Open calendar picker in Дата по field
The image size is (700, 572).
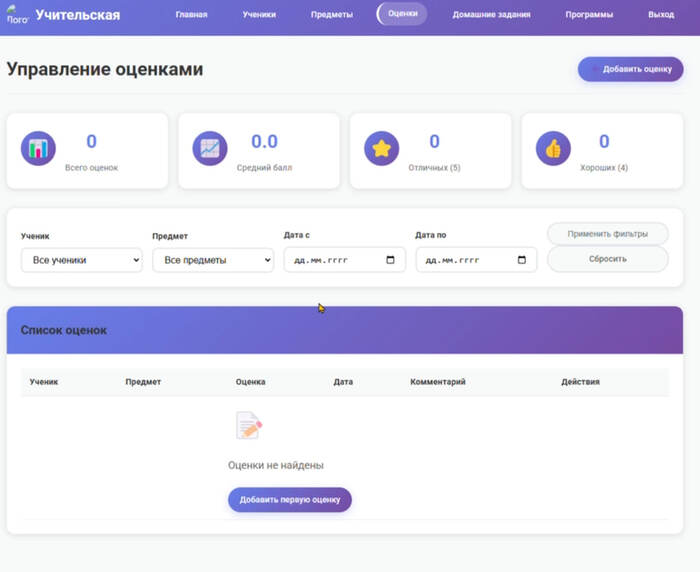click(x=521, y=260)
